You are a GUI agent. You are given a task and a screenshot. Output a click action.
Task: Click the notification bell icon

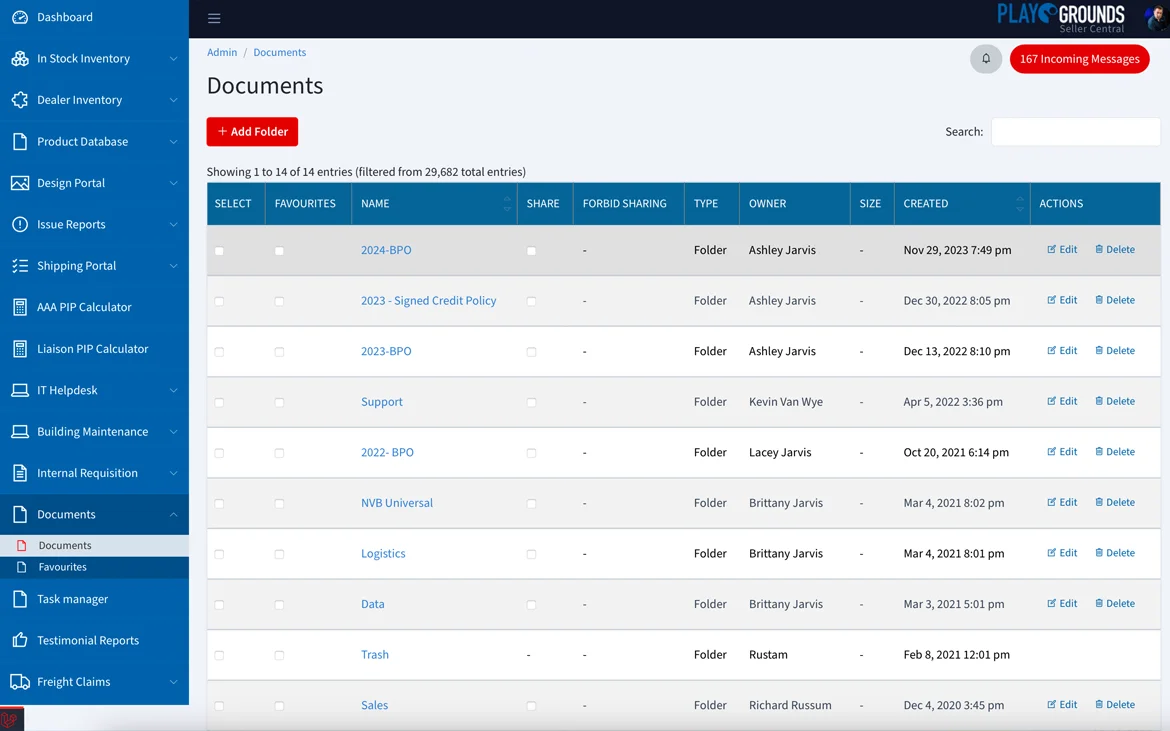986,59
